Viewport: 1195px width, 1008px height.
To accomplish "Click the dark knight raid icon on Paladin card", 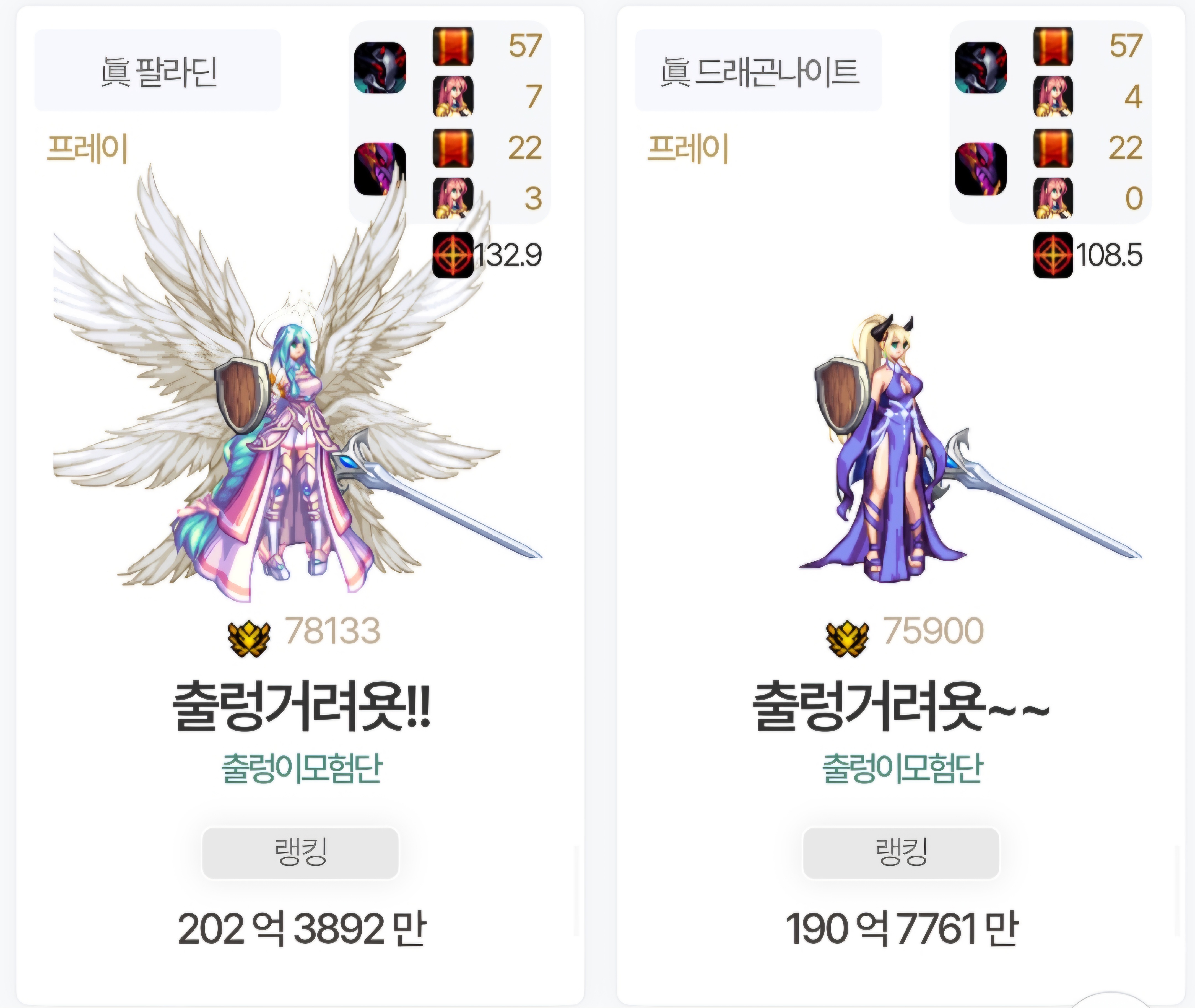I will (380, 67).
